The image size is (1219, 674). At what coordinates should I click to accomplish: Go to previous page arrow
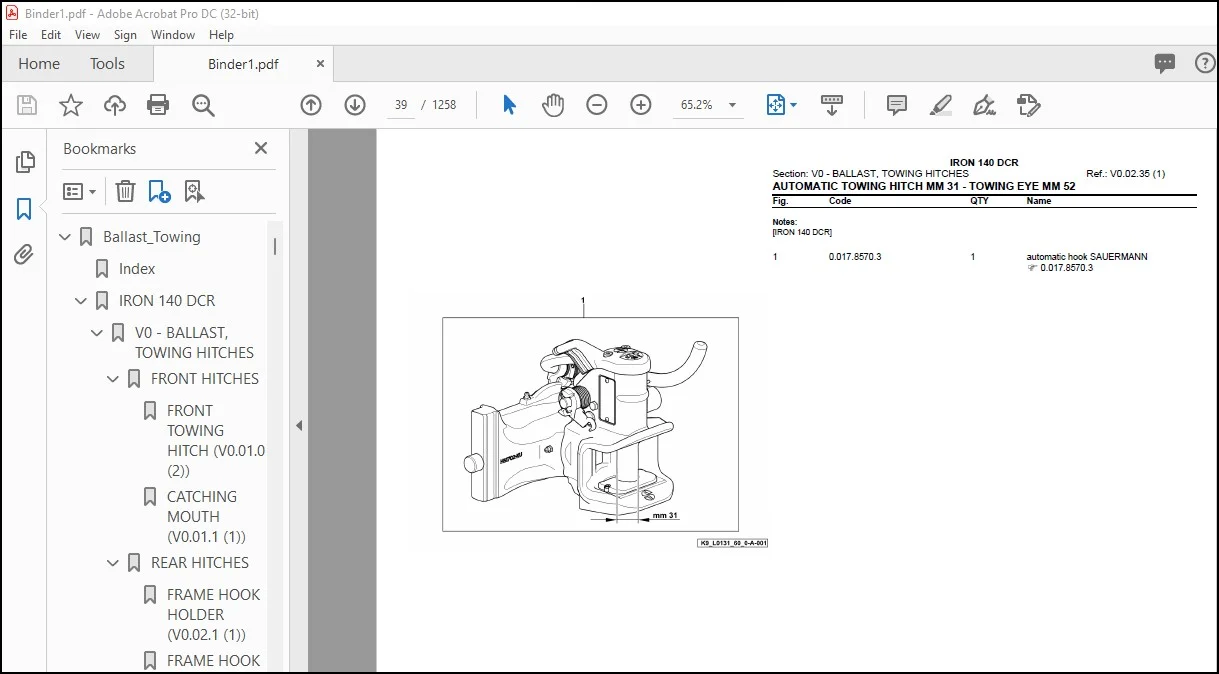(311, 105)
